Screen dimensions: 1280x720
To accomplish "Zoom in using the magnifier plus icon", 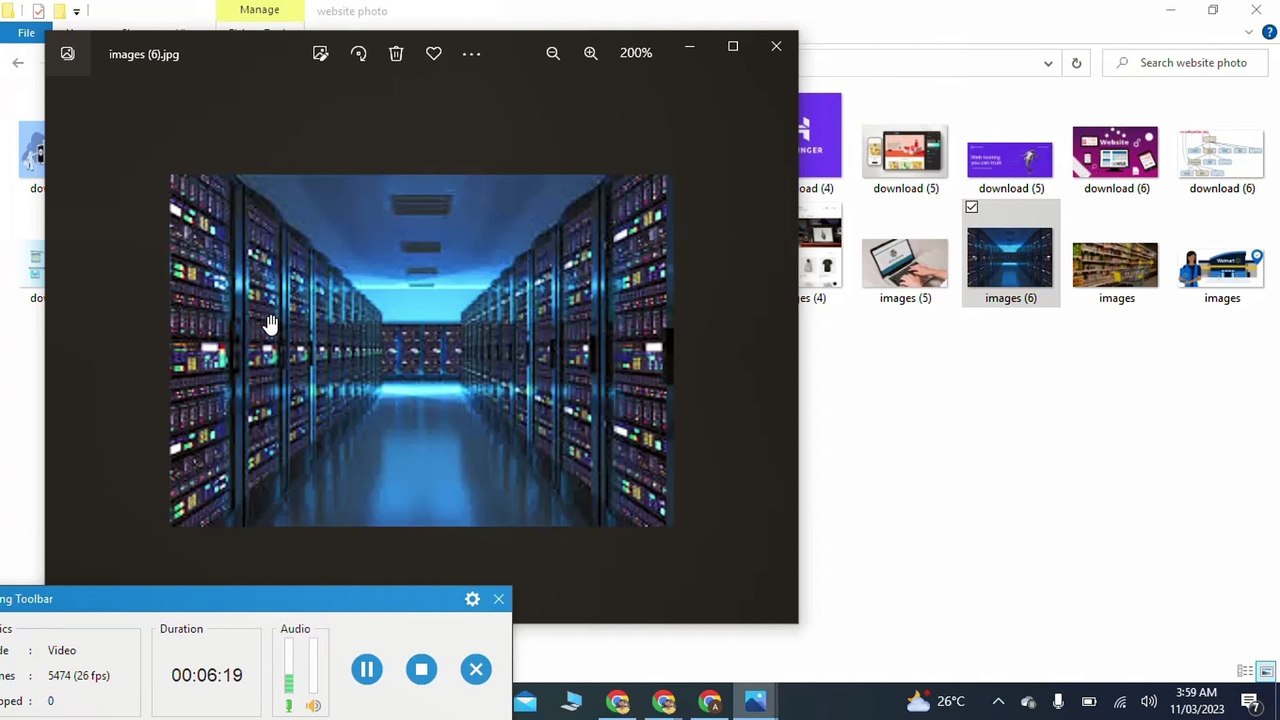I will (591, 54).
